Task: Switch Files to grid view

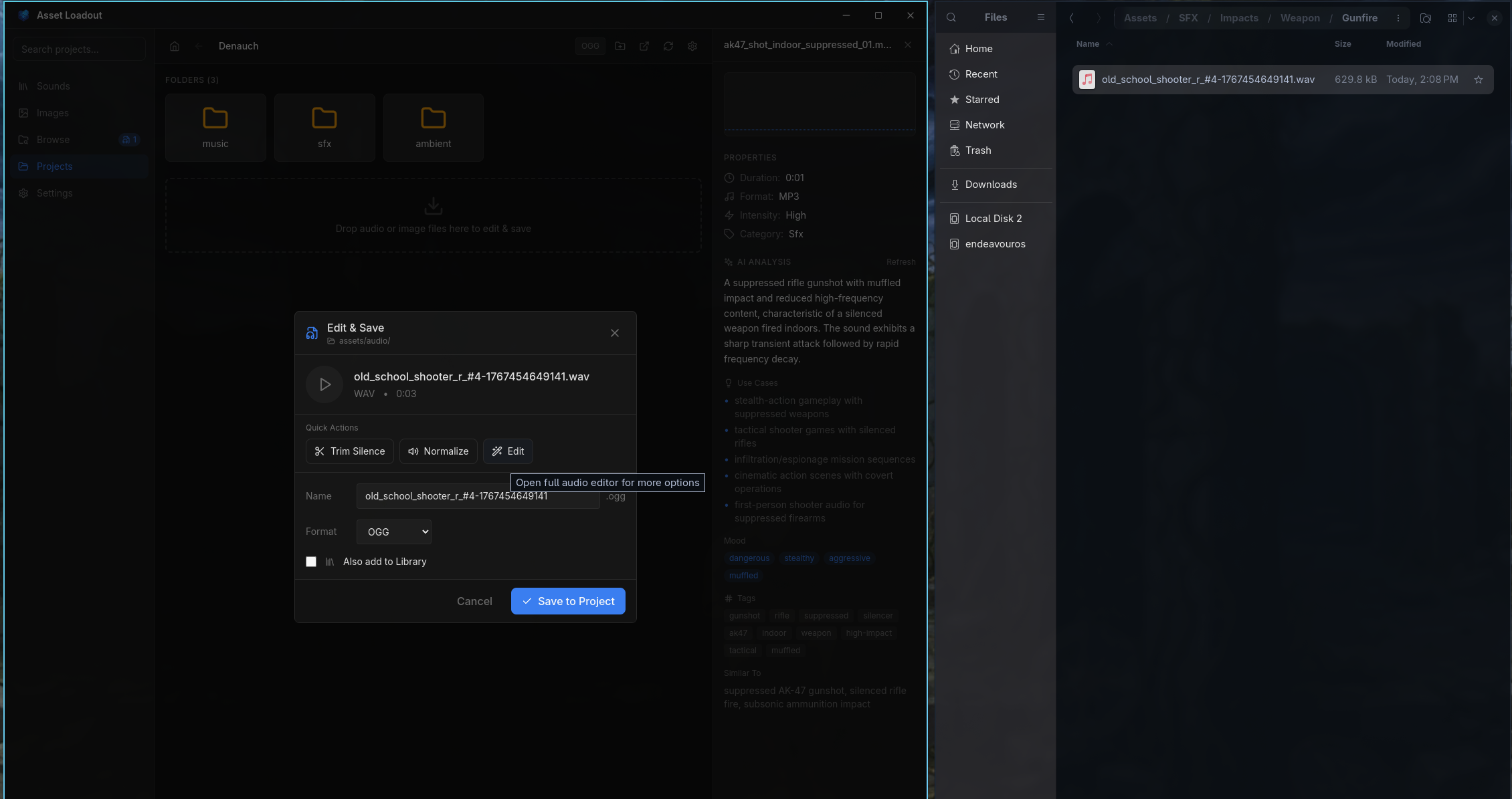Action: coord(1452,18)
